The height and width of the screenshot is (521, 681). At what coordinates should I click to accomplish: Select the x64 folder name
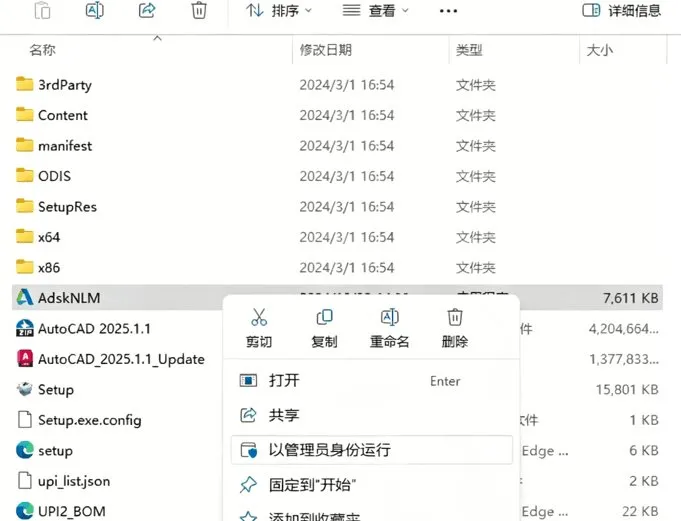click(49, 237)
